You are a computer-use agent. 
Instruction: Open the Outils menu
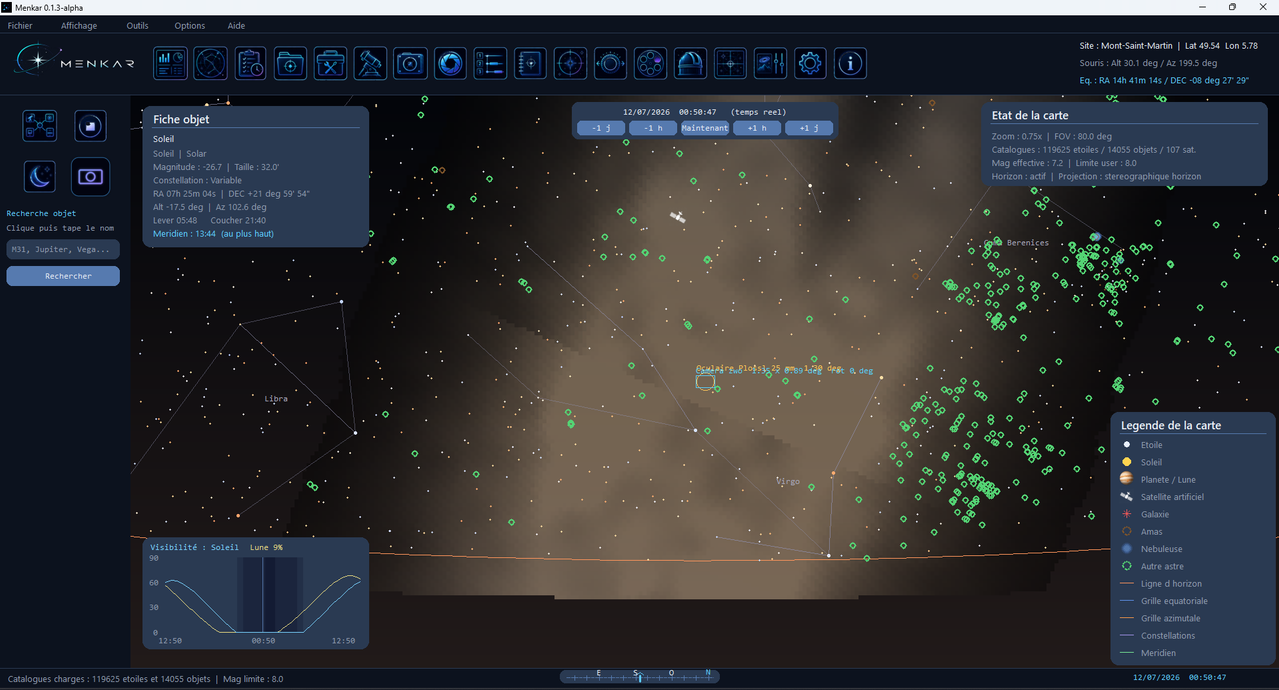point(138,25)
